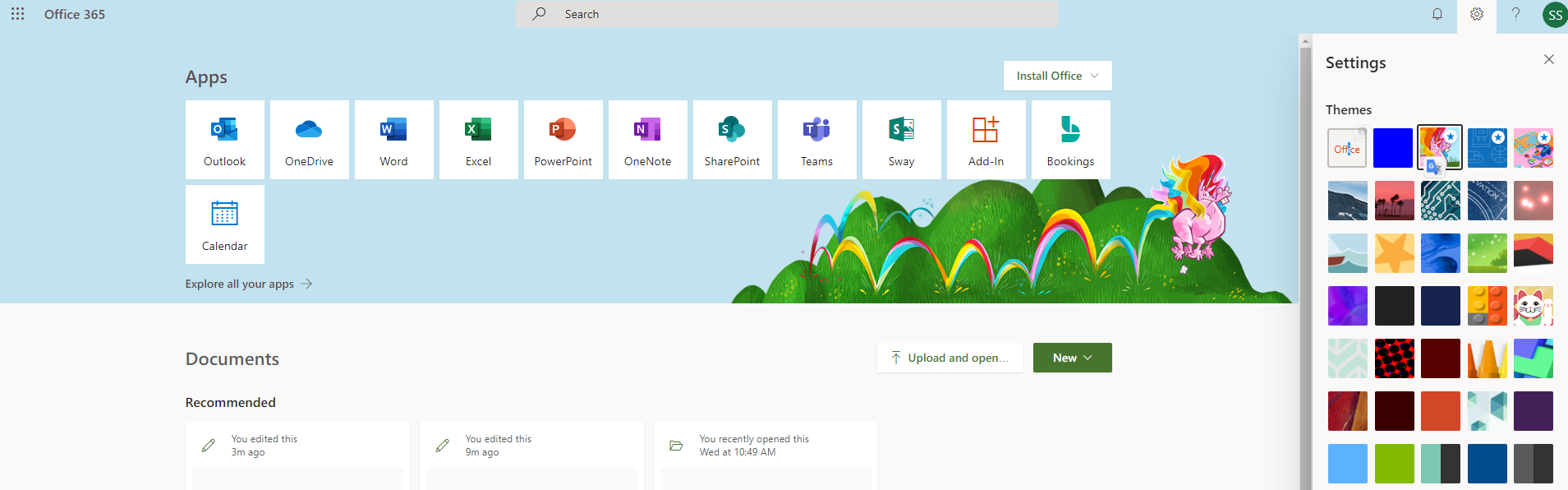Viewport: 1568px width, 490px height.
Task: Open the document edited 9m ago
Action: (531, 456)
